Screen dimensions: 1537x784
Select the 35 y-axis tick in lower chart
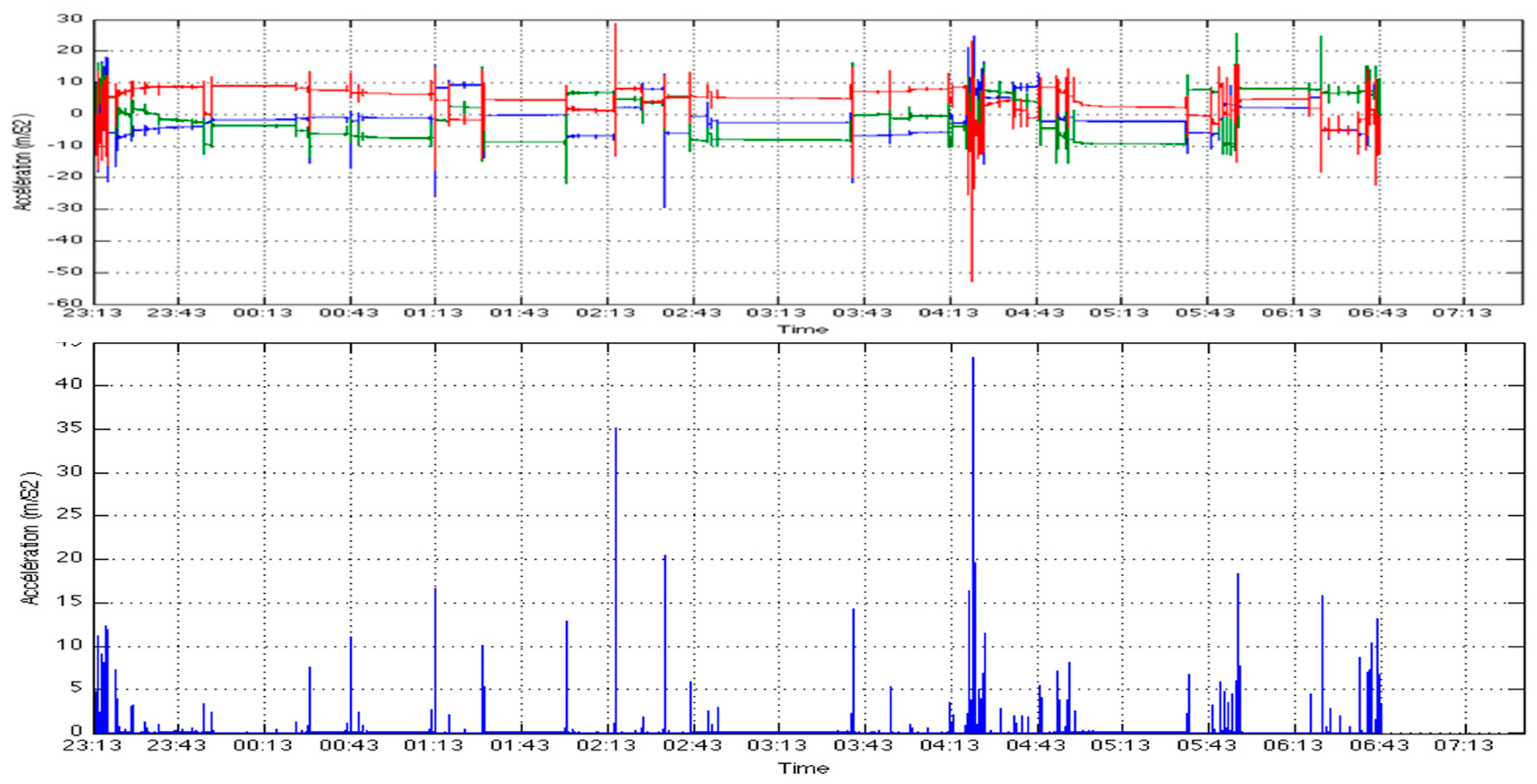[69, 428]
